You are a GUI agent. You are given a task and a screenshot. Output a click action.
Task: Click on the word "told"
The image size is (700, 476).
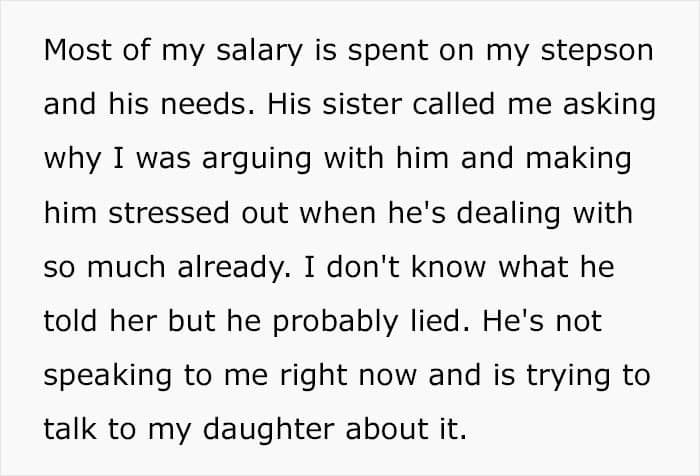click(71, 321)
